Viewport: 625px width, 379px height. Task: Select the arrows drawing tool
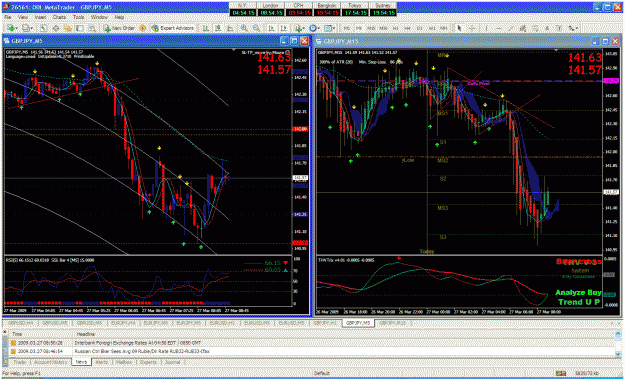571,28
